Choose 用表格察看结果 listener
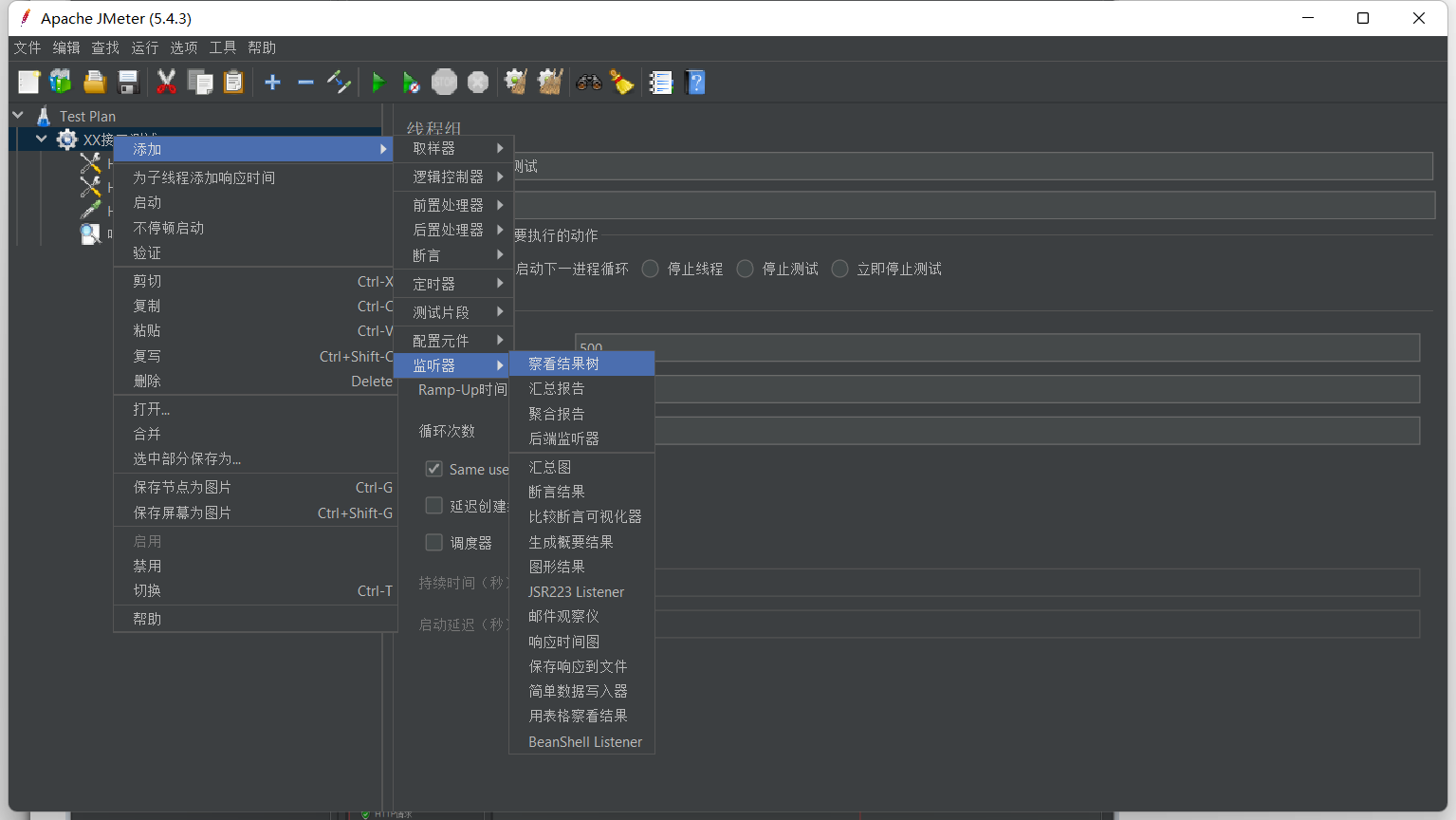The height and width of the screenshot is (820, 1456). pos(581,716)
